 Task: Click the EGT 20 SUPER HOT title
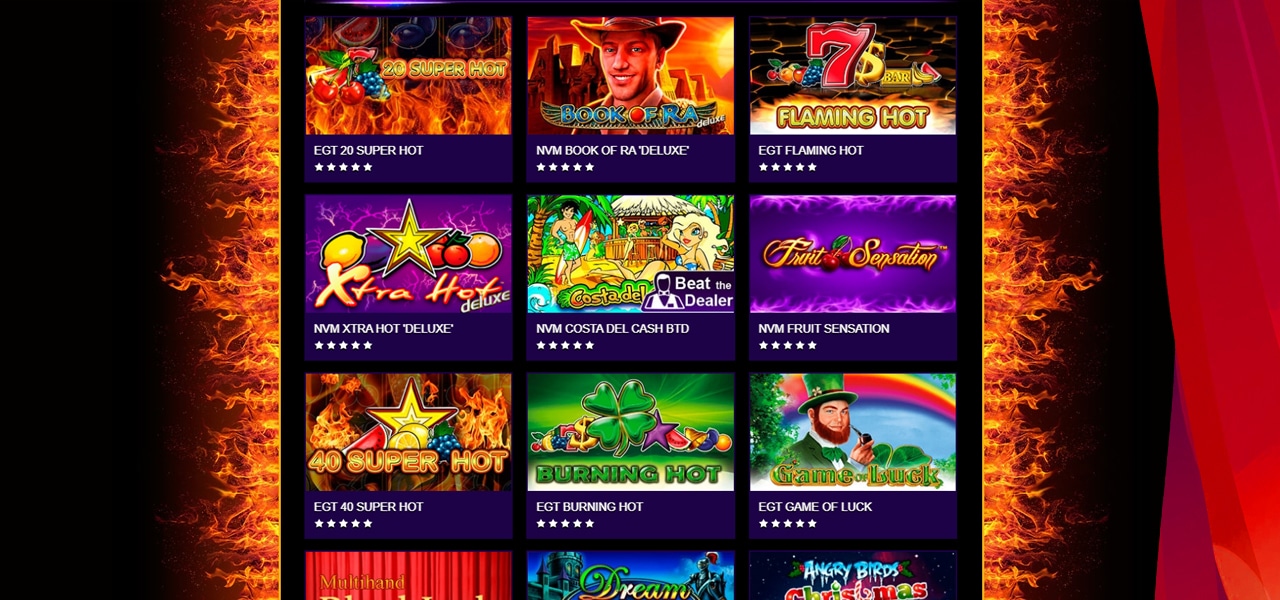click(368, 150)
